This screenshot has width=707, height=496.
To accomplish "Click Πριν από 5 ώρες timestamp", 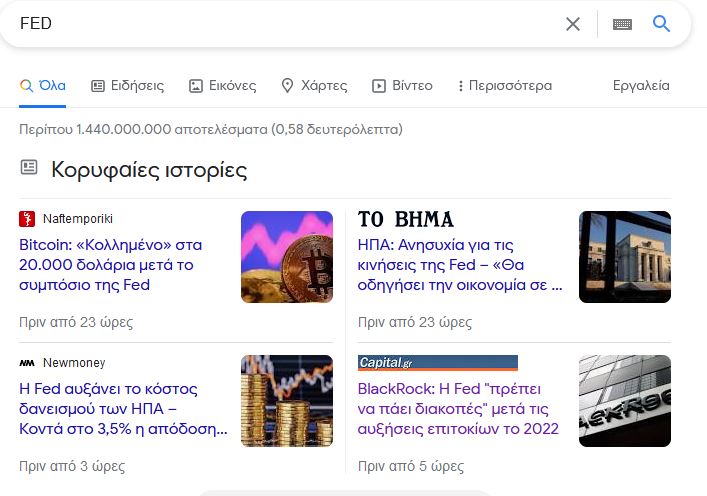I will click(x=411, y=466).
